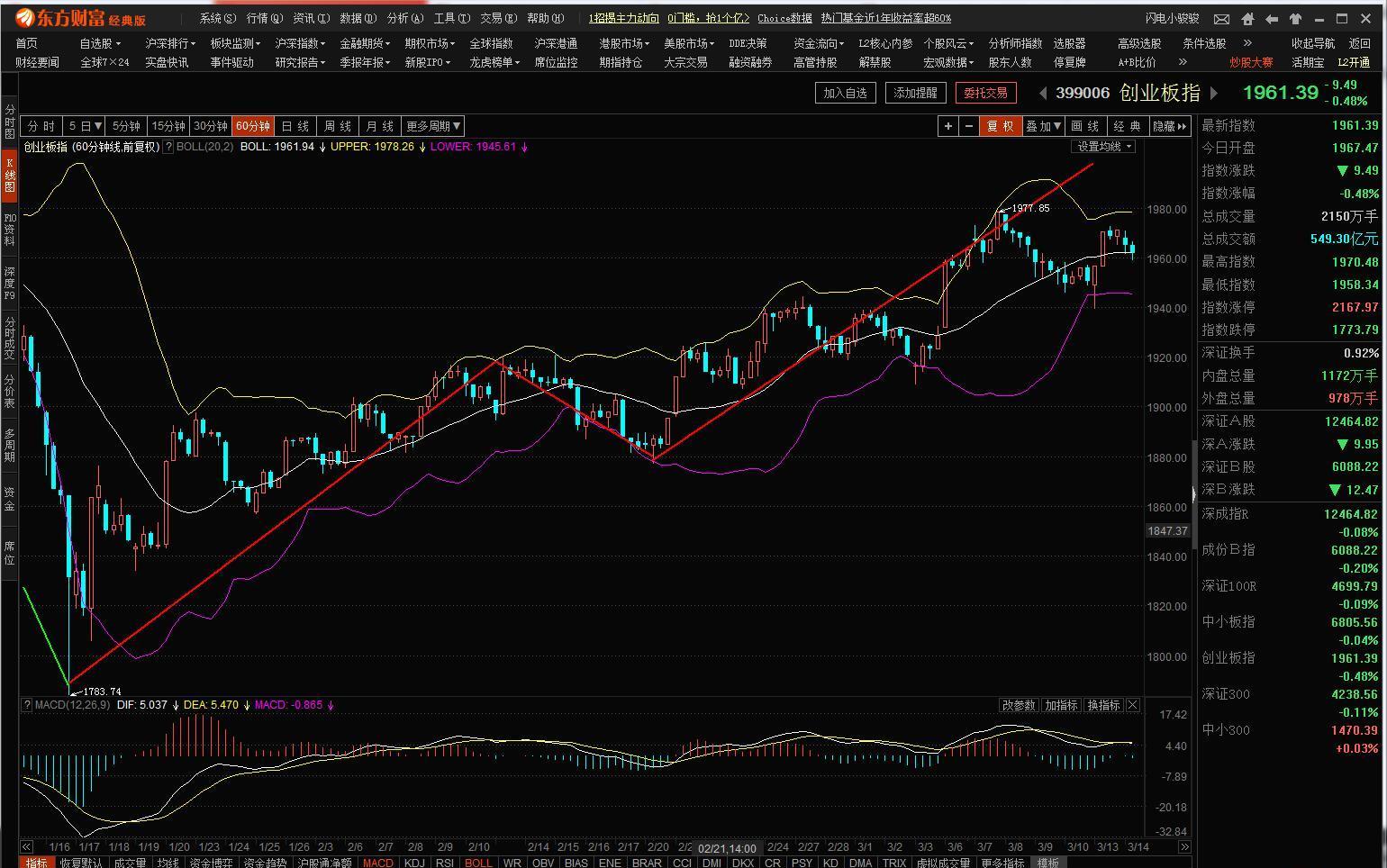Open the 资金 sidebar tab
The width and height of the screenshot is (1387, 868).
pos(10,499)
